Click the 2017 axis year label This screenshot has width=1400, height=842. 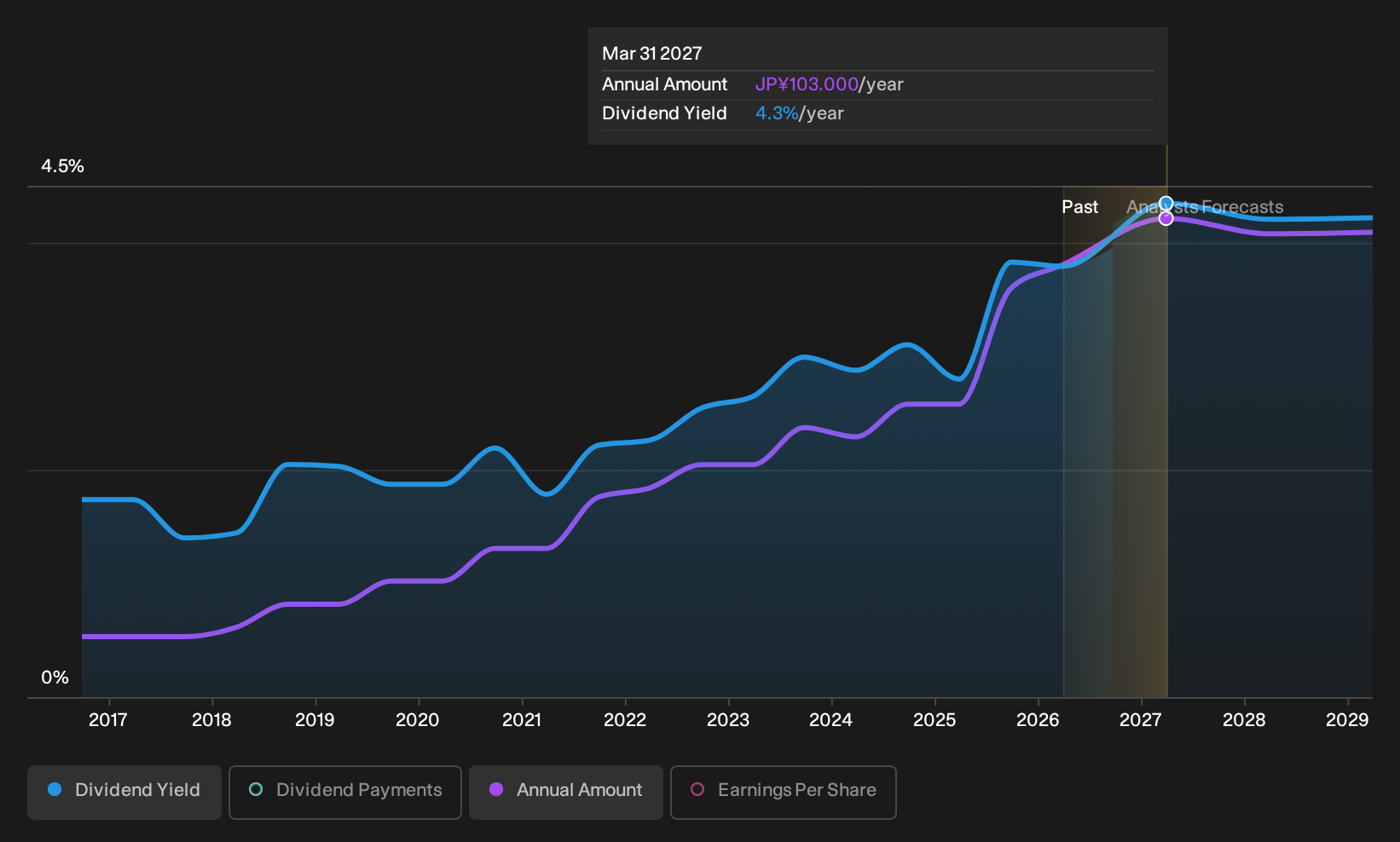pos(108,720)
